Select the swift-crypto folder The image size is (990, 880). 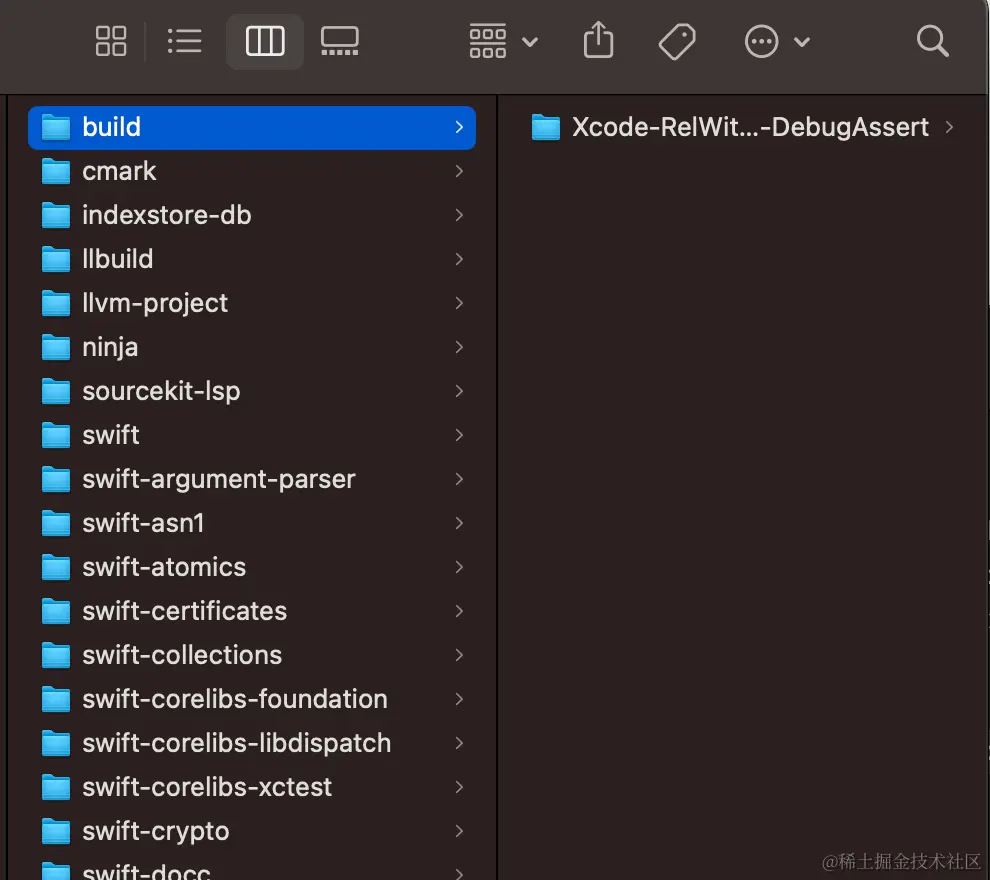[x=252, y=831]
